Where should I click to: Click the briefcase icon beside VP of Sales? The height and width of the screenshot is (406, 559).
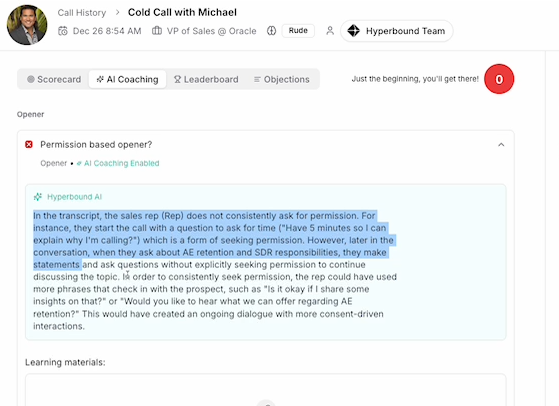[157, 31]
